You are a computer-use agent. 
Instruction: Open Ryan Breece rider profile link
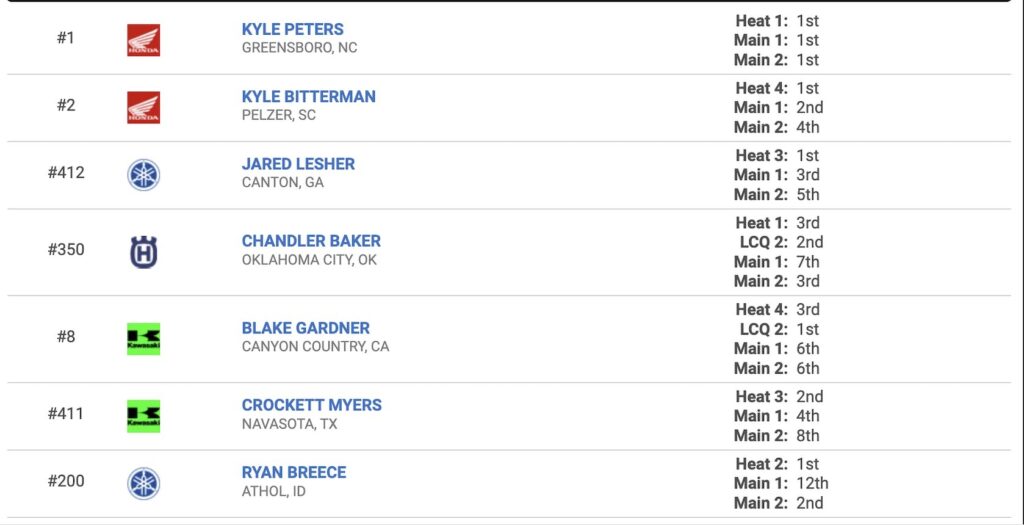(294, 472)
